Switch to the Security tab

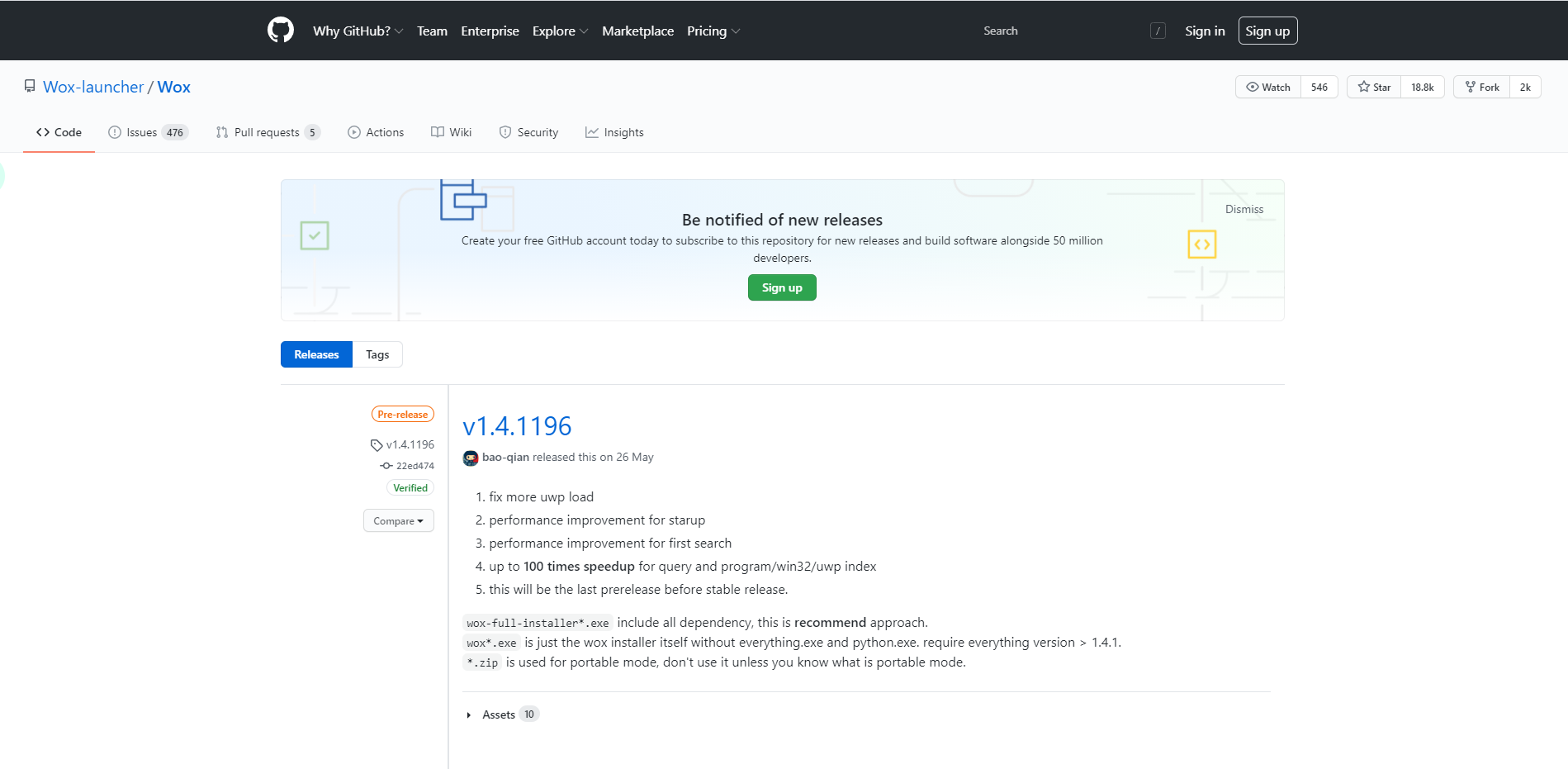click(528, 132)
